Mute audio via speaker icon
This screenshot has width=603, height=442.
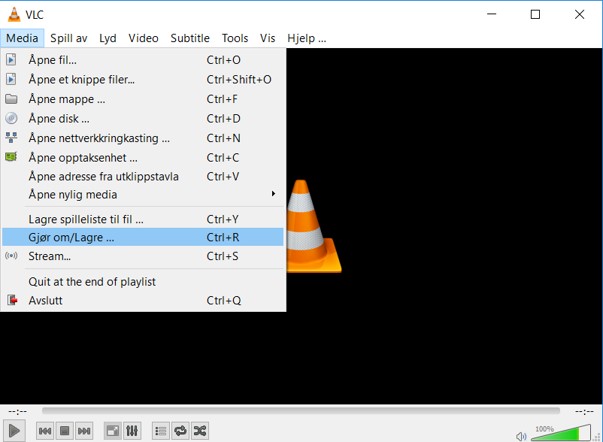[x=521, y=435]
